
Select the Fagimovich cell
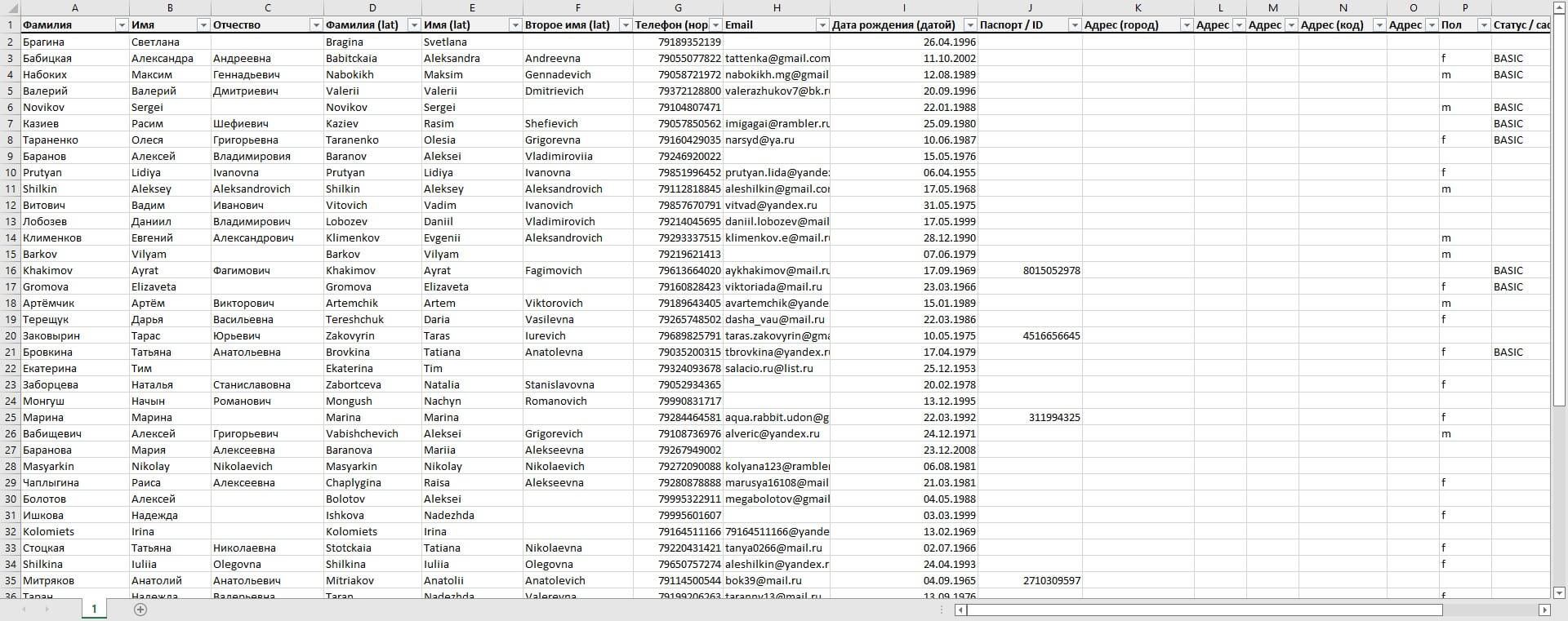(x=578, y=270)
